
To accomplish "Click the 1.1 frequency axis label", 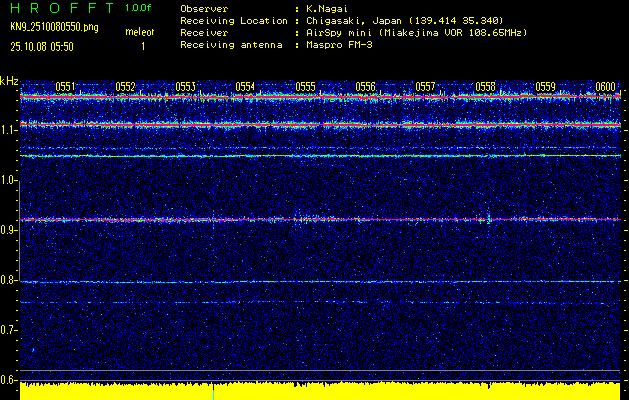I will pyautogui.click(x=9, y=130).
